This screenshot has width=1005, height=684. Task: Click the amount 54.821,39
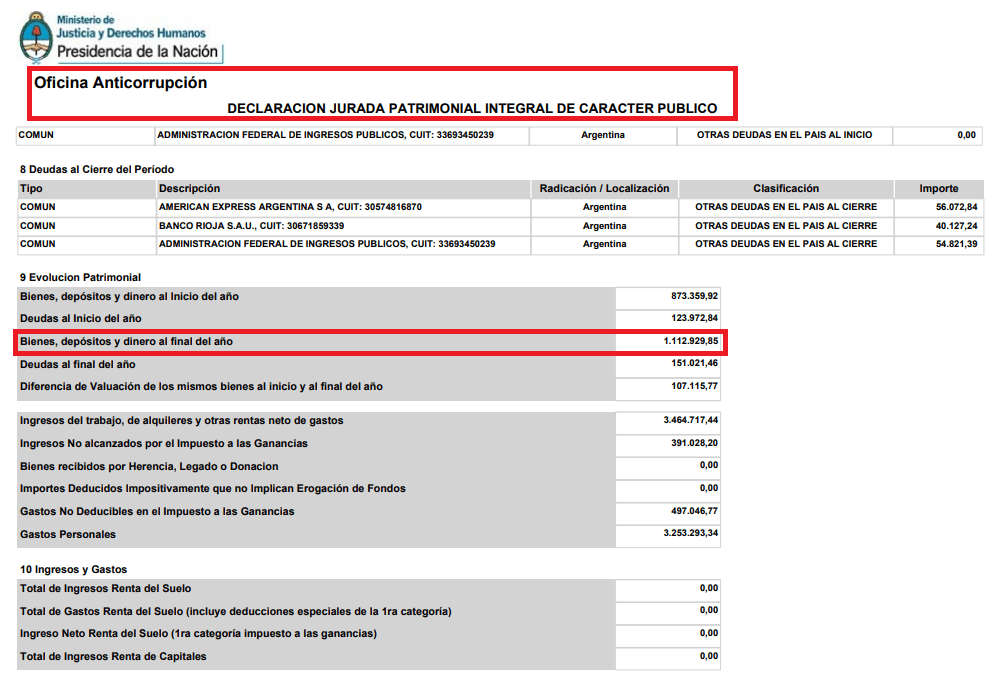(x=956, y=244)
